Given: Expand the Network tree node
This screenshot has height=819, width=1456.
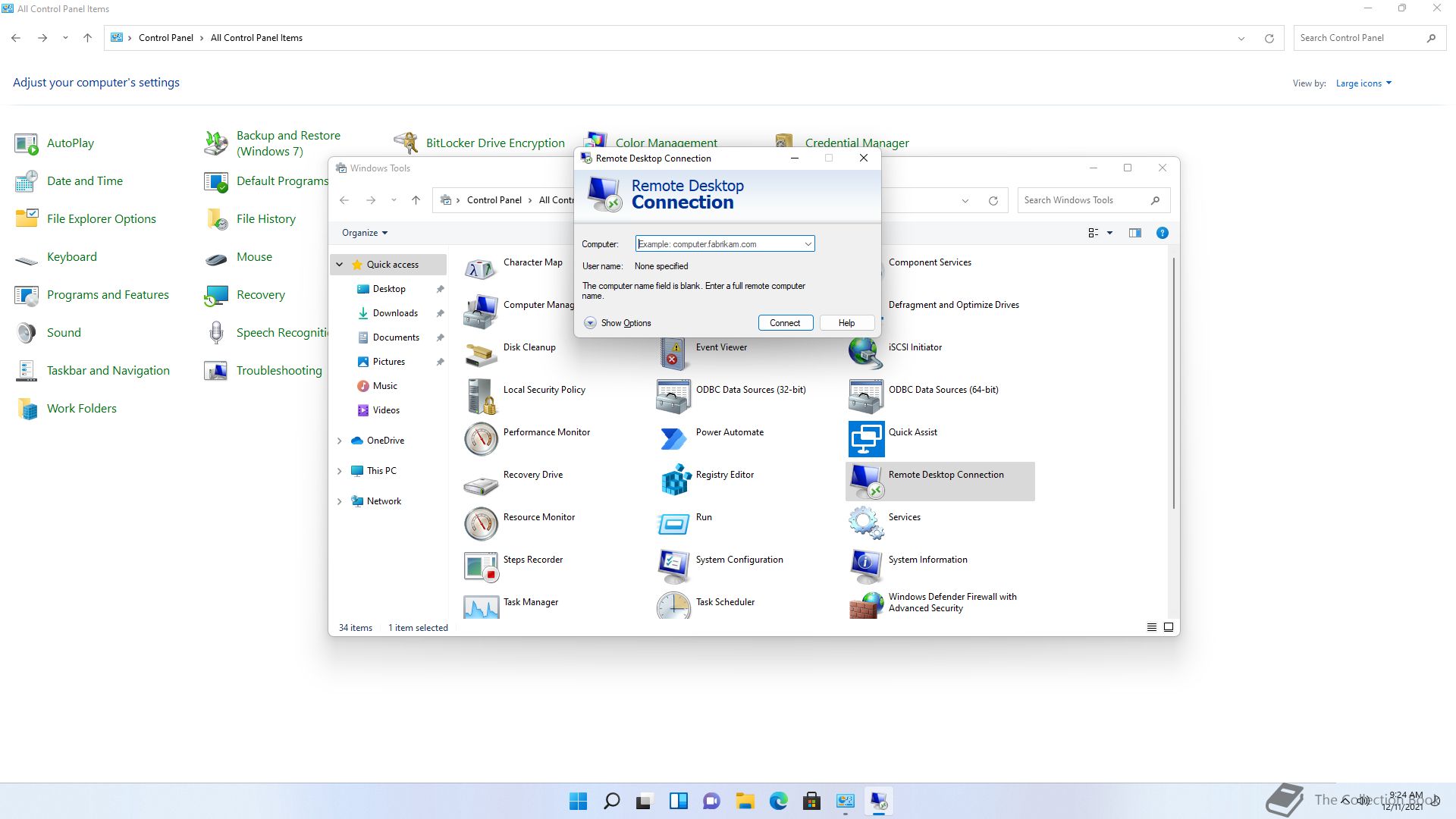Looking at the screenshot, I should click(x=340, y=501).
